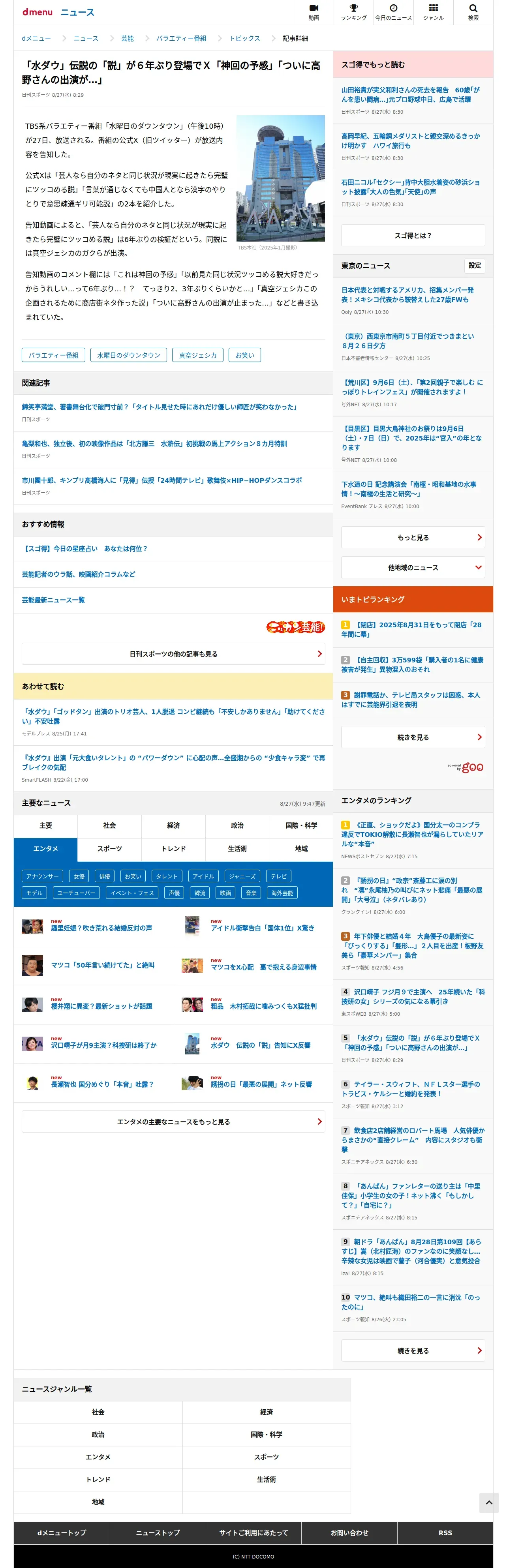Select the 社会 news tab
The height and width of the screenshot is (1568, 507).
109,825
